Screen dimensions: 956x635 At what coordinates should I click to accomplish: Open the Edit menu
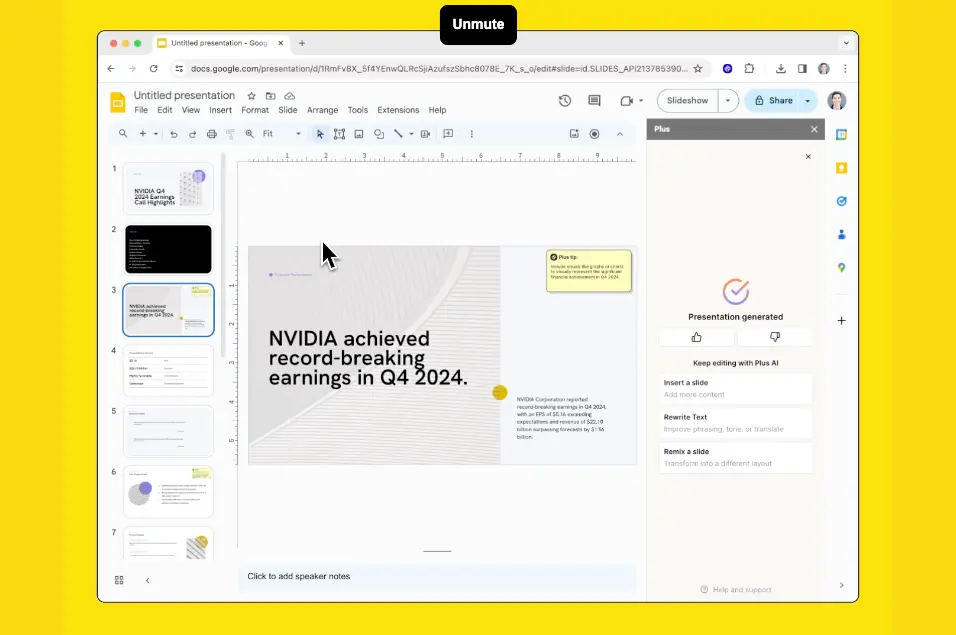(x=165, y=110)
